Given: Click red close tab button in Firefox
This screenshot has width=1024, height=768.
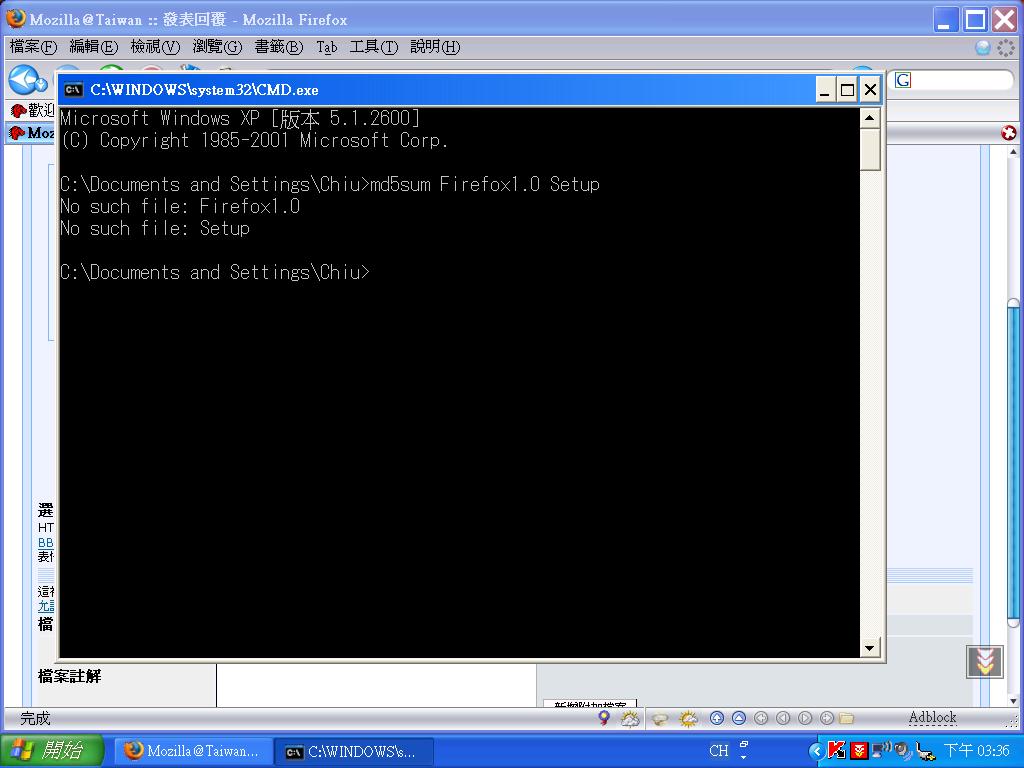Looking at the screenshot, I should pyautogui.click(x=1008, y=133).
